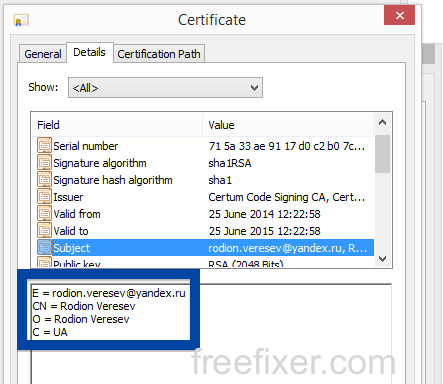This screenshot has width=443, height=384.
Task: Click the Issuer field icon
Action: tap(44, 197)
